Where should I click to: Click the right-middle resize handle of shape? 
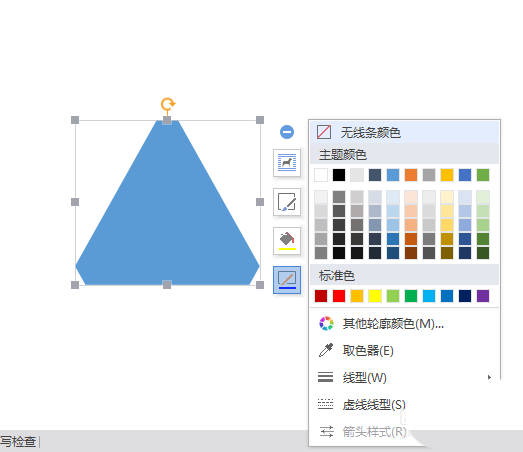pos(260,202)
